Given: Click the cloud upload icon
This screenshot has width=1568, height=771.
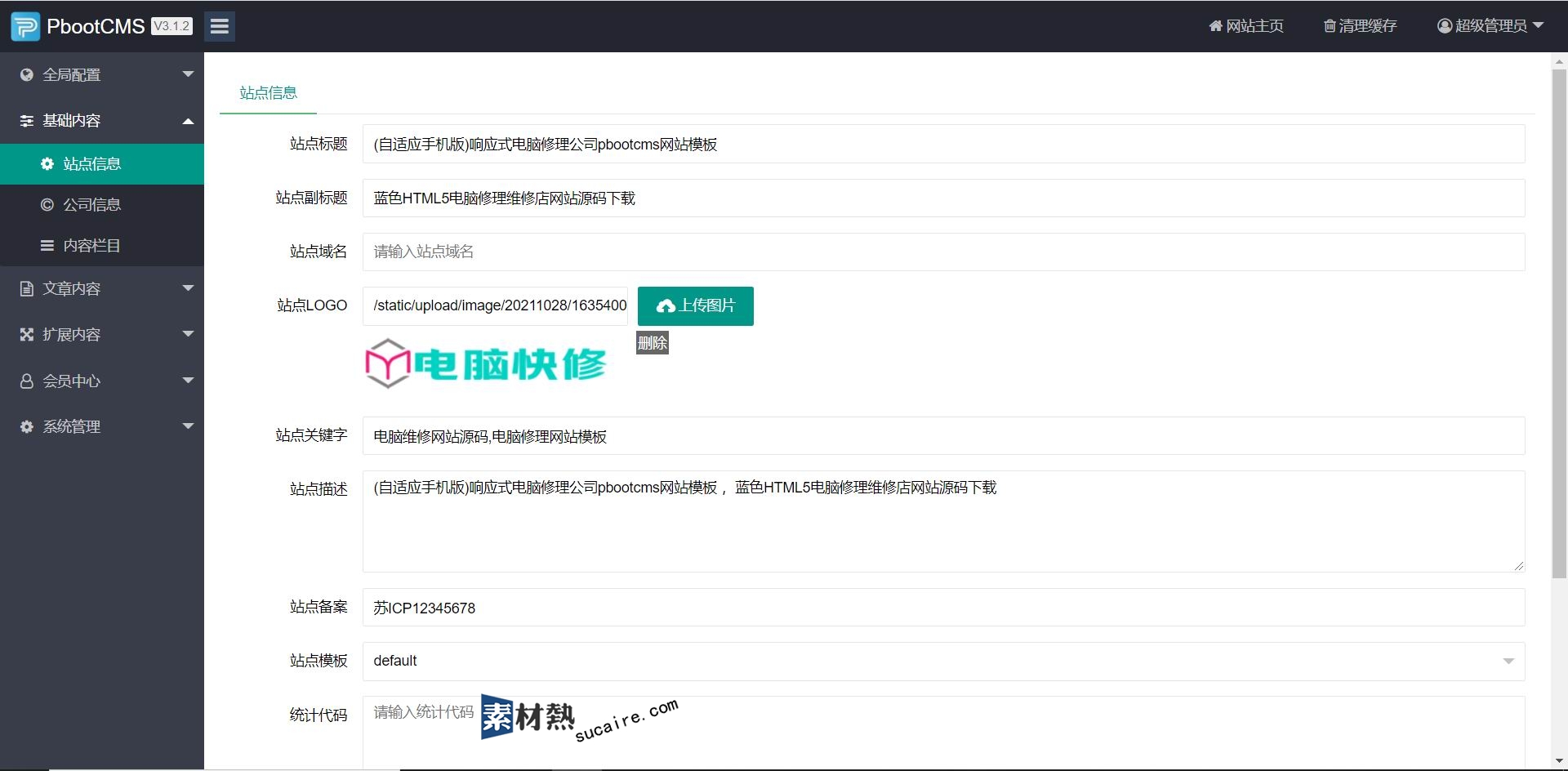Looking at the screenshot, I should pos(666,306).
